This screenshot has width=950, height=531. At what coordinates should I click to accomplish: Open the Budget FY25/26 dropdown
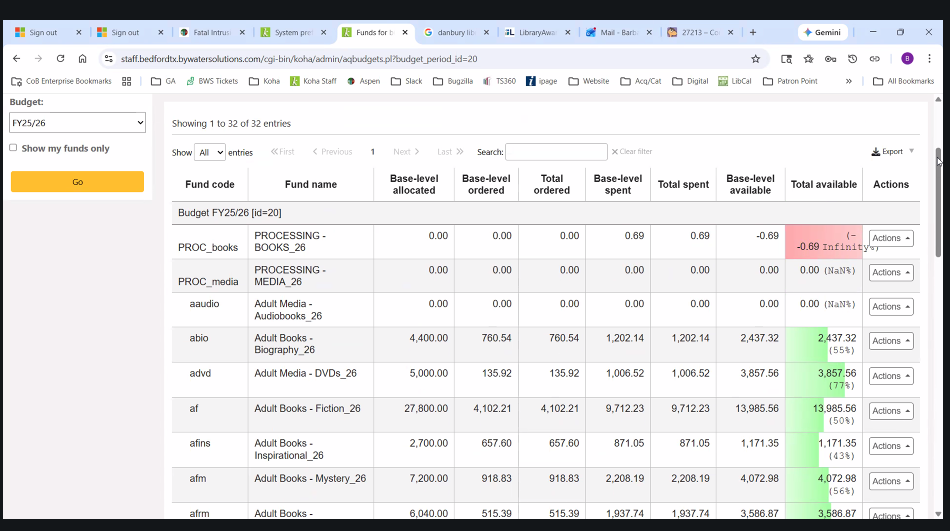click(78, 123)
